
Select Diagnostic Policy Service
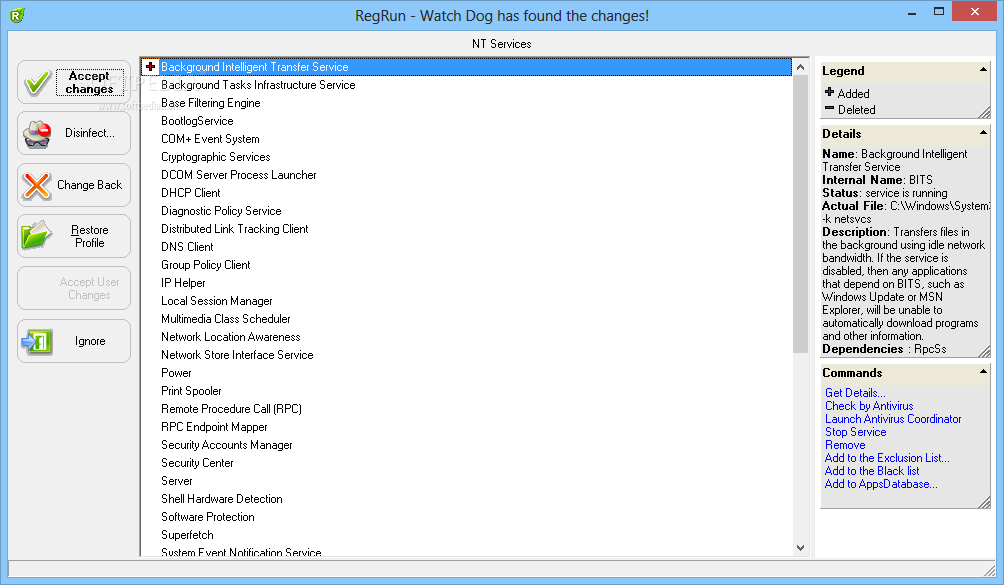pyautogui.click(x=221, y=211)
